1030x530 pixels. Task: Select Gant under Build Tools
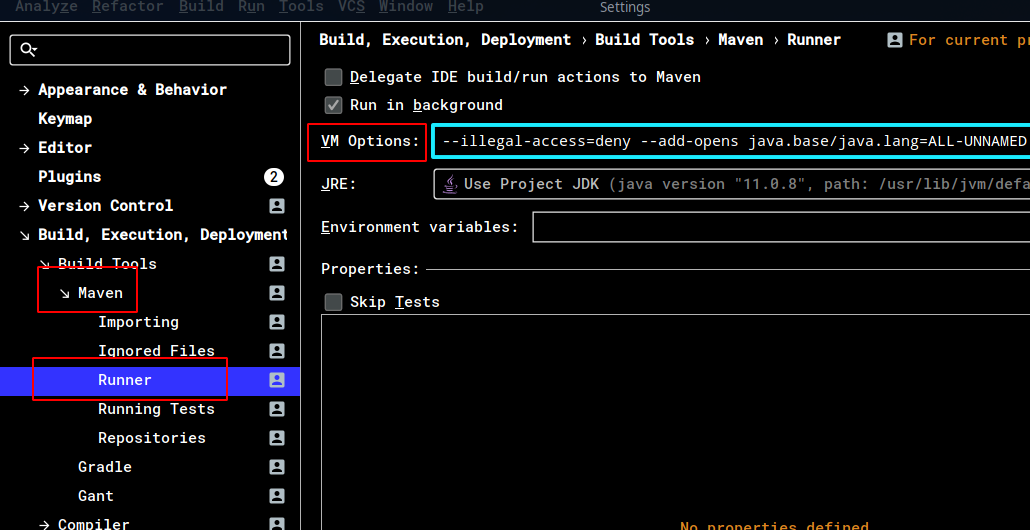point(96,495)
